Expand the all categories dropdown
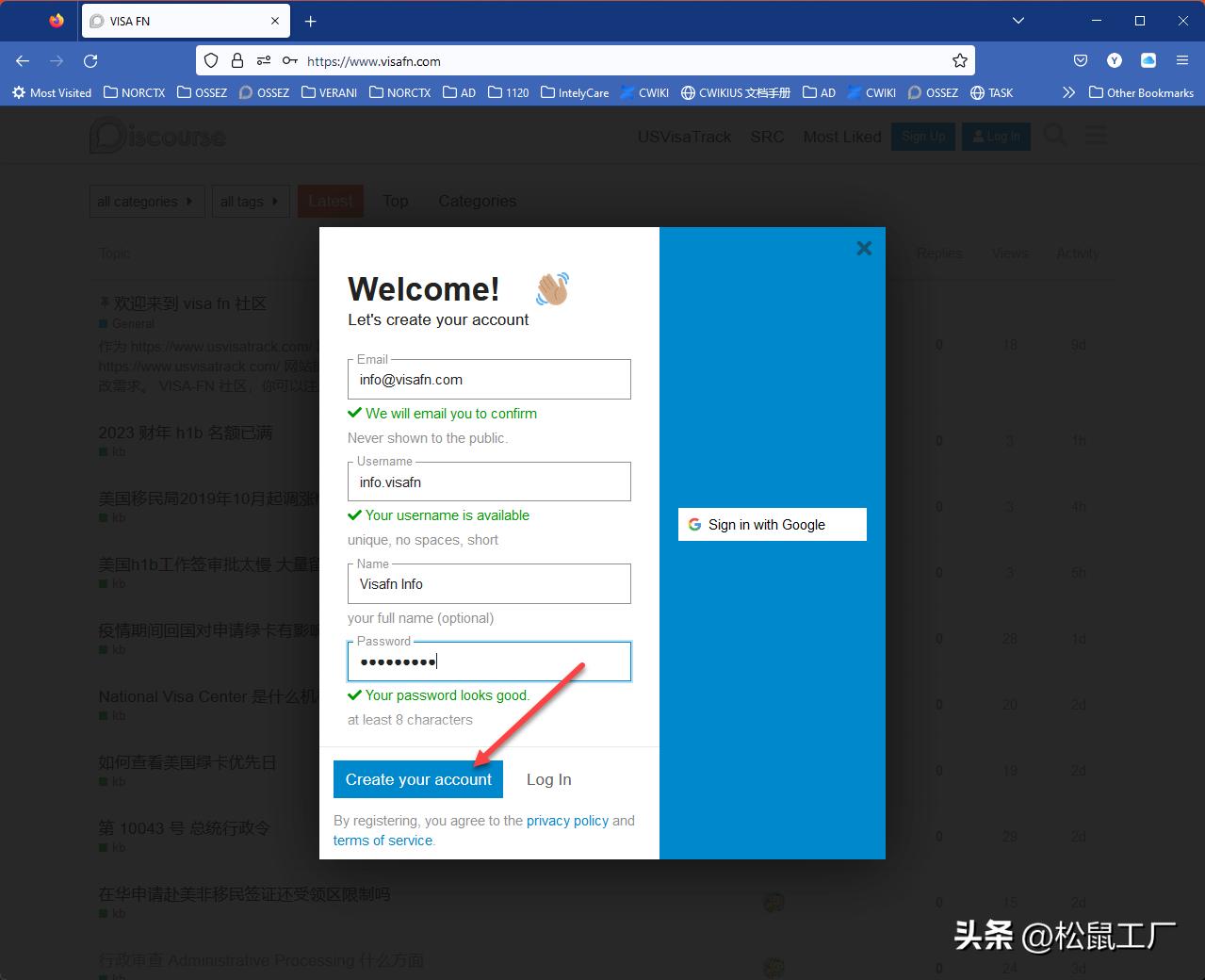 coord(146,201)
